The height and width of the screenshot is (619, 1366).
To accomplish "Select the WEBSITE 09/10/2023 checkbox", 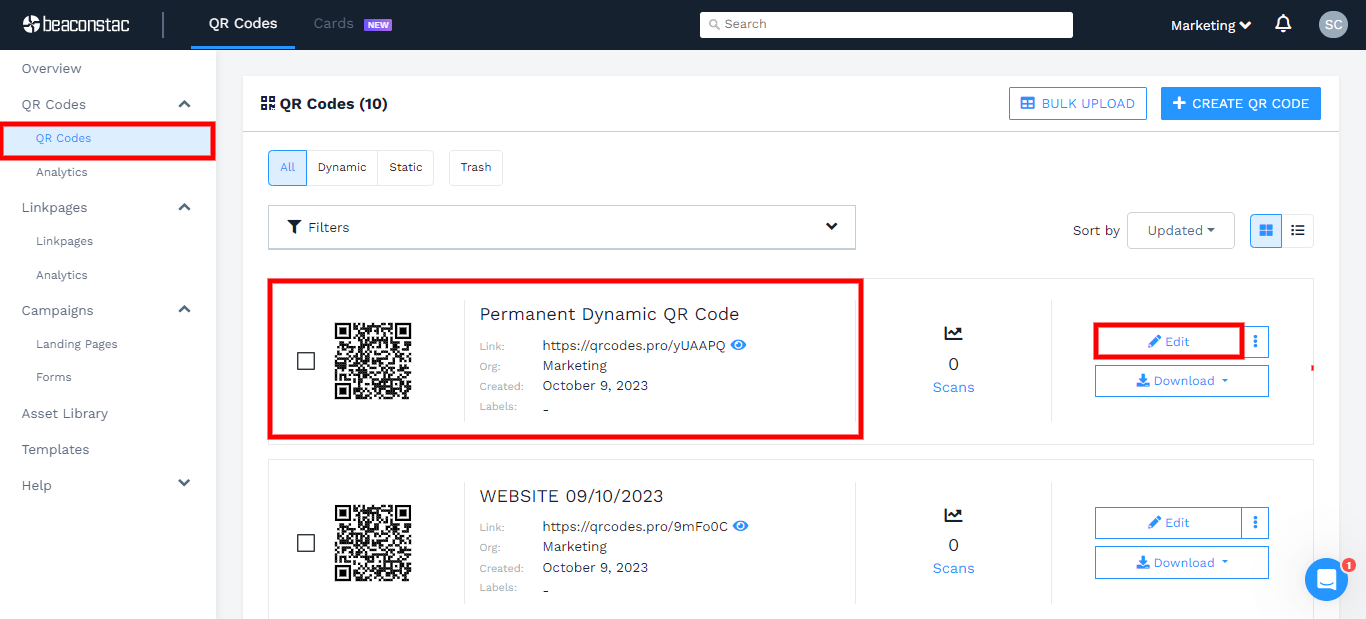I will pos(306,542).
